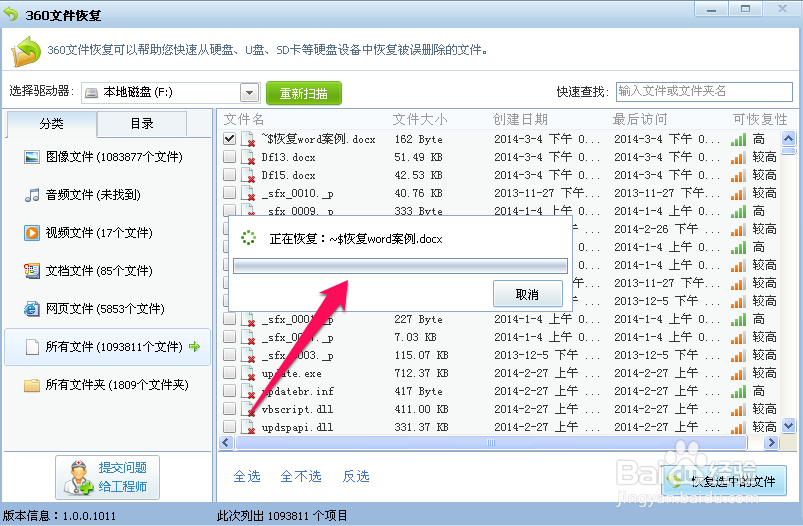
Task: Click the file icon of _sfx_0010._p
Action: (248, 193)
